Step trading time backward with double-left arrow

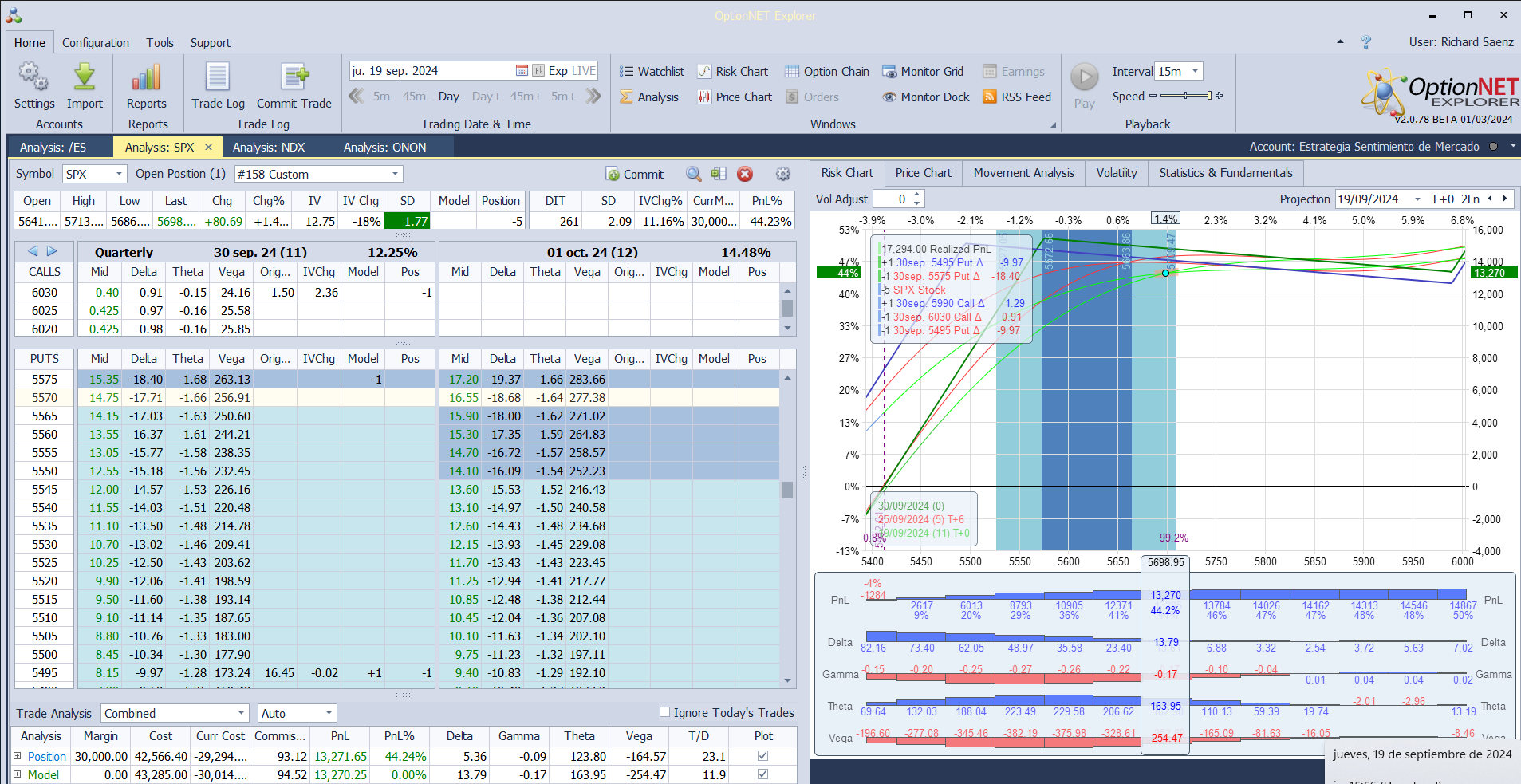pyautogui.click(x=357, y=97)
